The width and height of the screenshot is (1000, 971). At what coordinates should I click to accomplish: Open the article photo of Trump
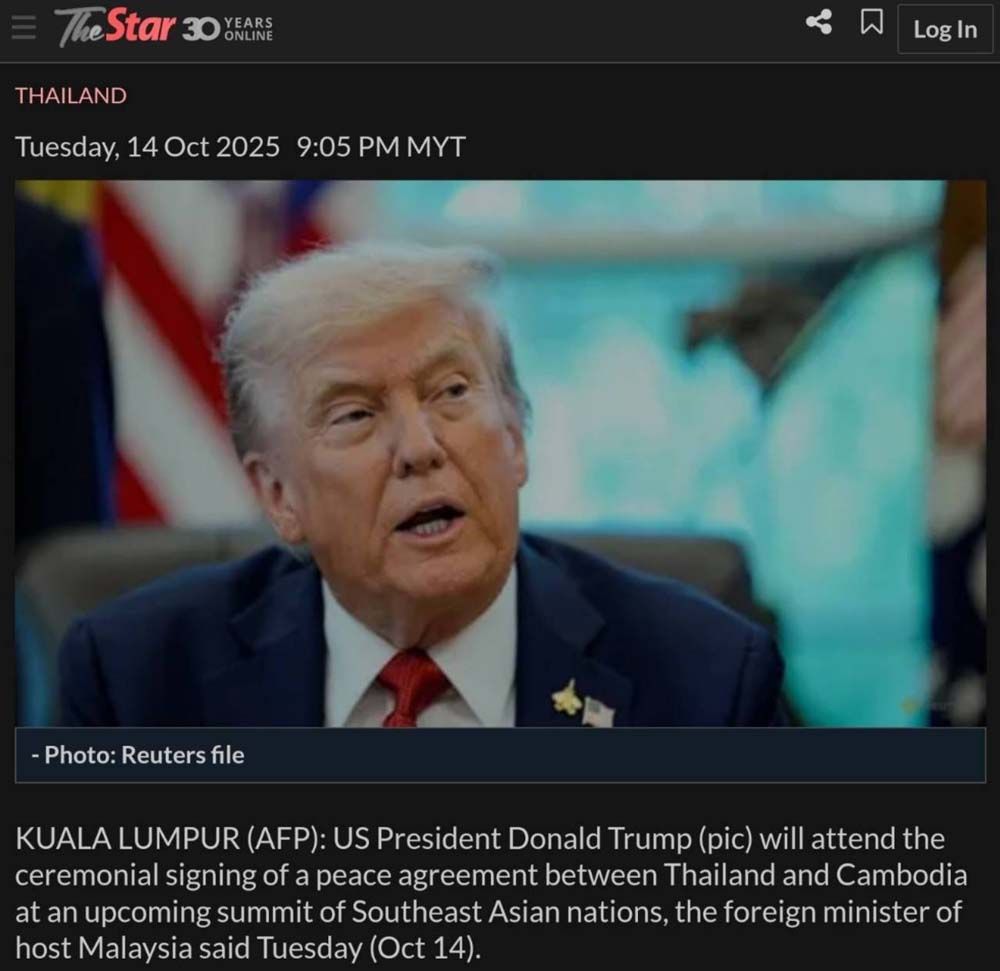click(500, 453)
